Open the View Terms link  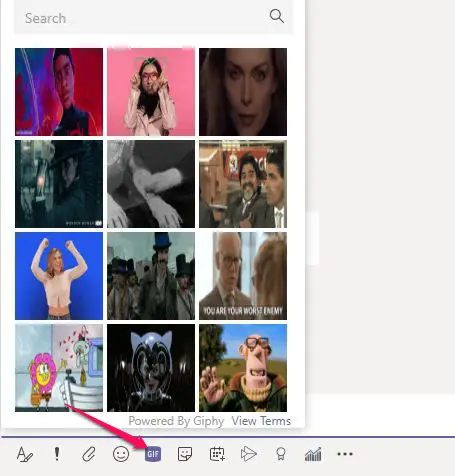pos(261,421)
